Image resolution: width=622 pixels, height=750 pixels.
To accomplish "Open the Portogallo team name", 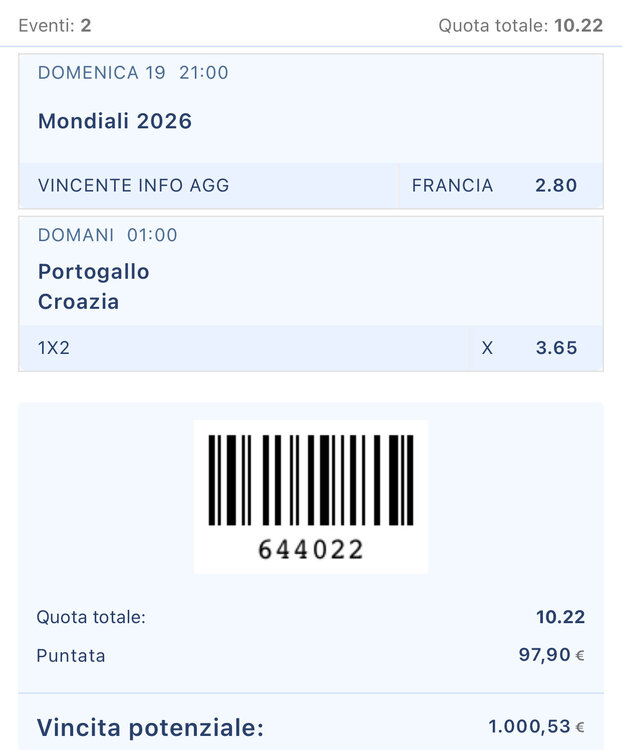I will coord(94,272).
